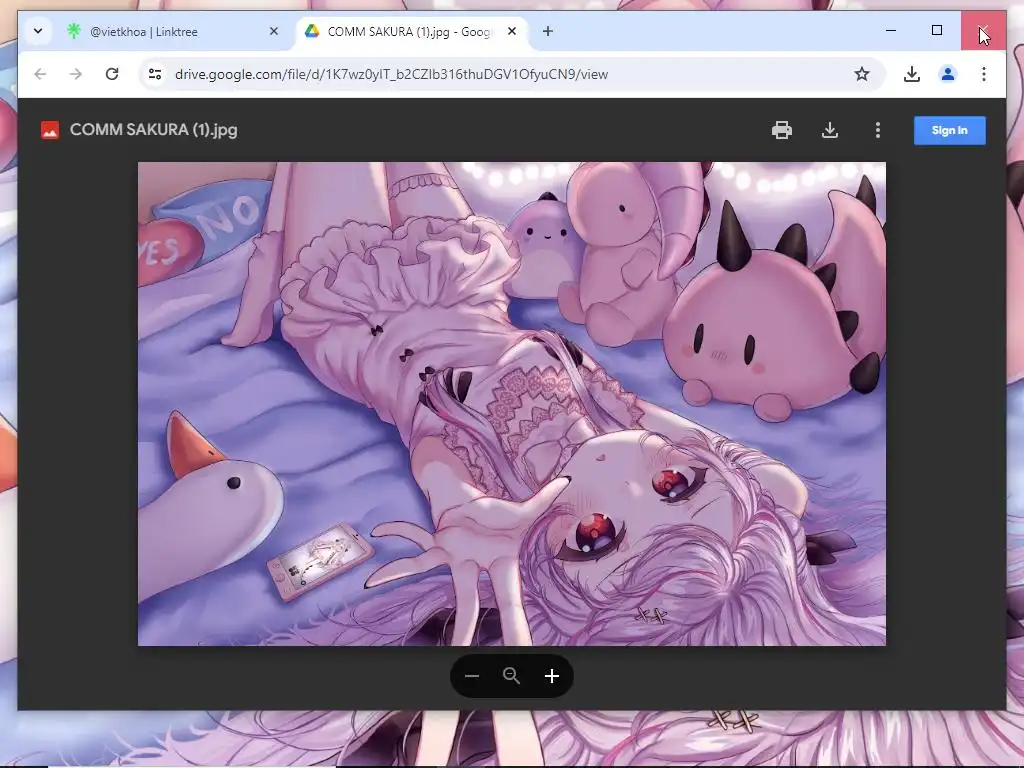
Task: Open a new browser tab
Action: click(548, 31)
